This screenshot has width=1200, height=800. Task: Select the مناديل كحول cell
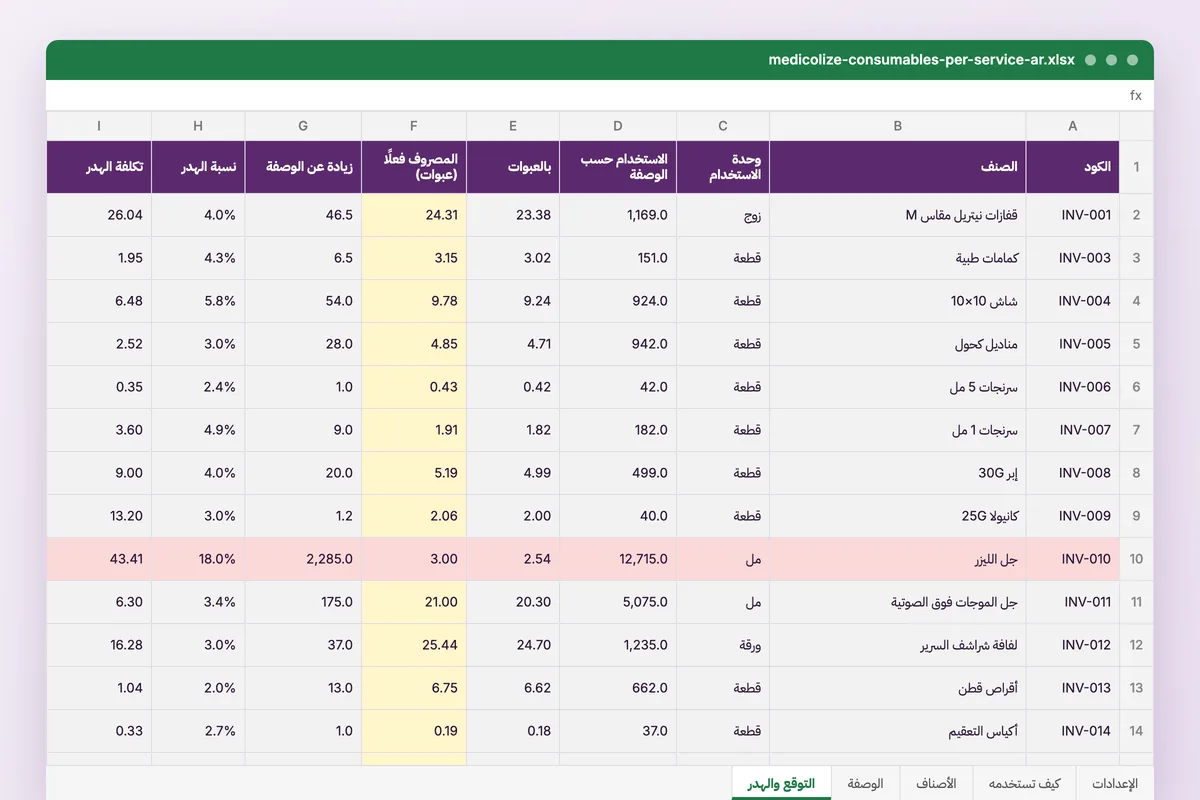pos(898,344)
